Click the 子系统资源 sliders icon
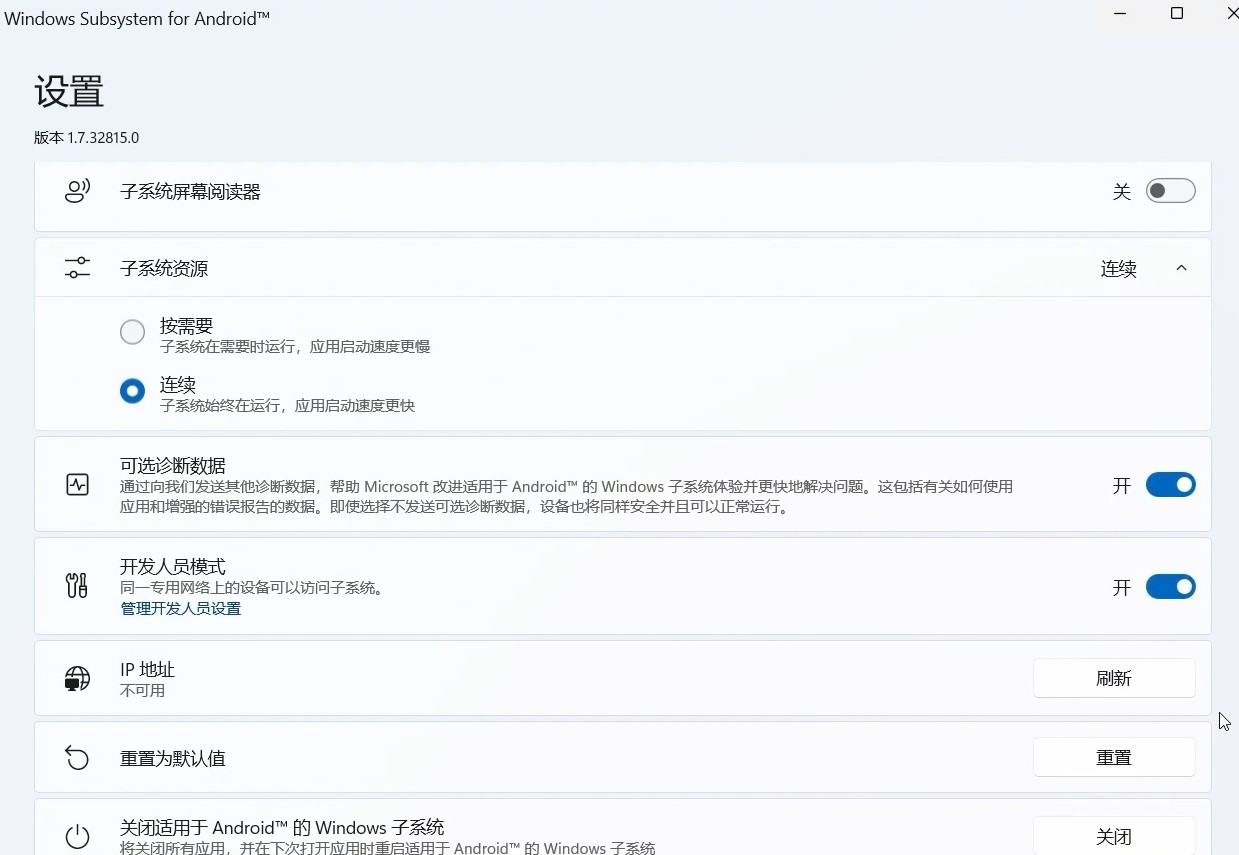Viewport: 1239px width, 855px height. coord(77,268)
